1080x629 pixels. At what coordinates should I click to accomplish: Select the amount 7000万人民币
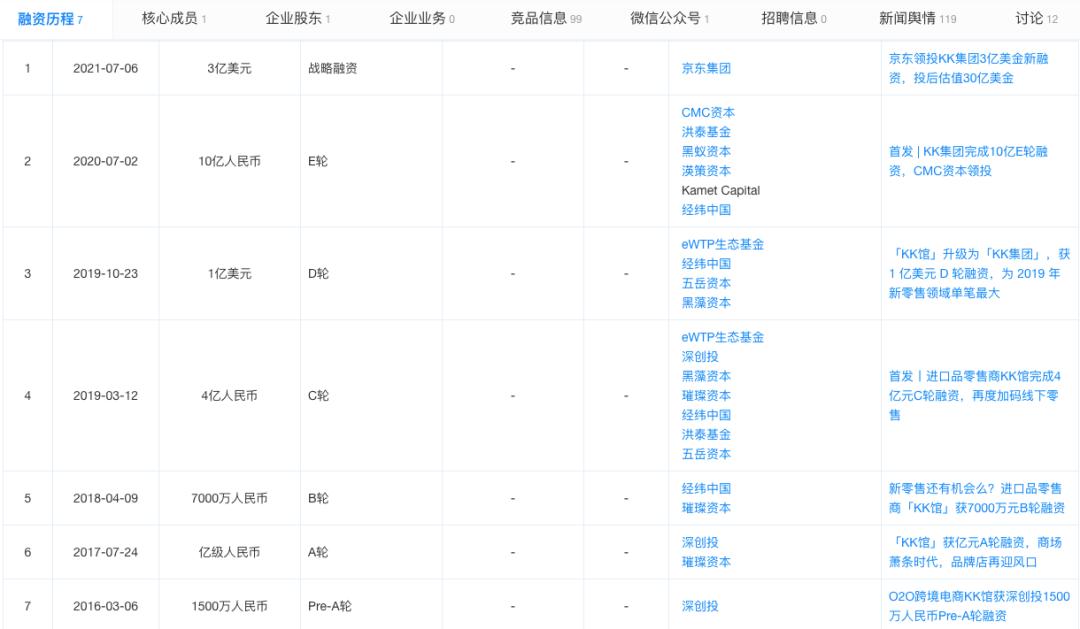coord(229,498)
